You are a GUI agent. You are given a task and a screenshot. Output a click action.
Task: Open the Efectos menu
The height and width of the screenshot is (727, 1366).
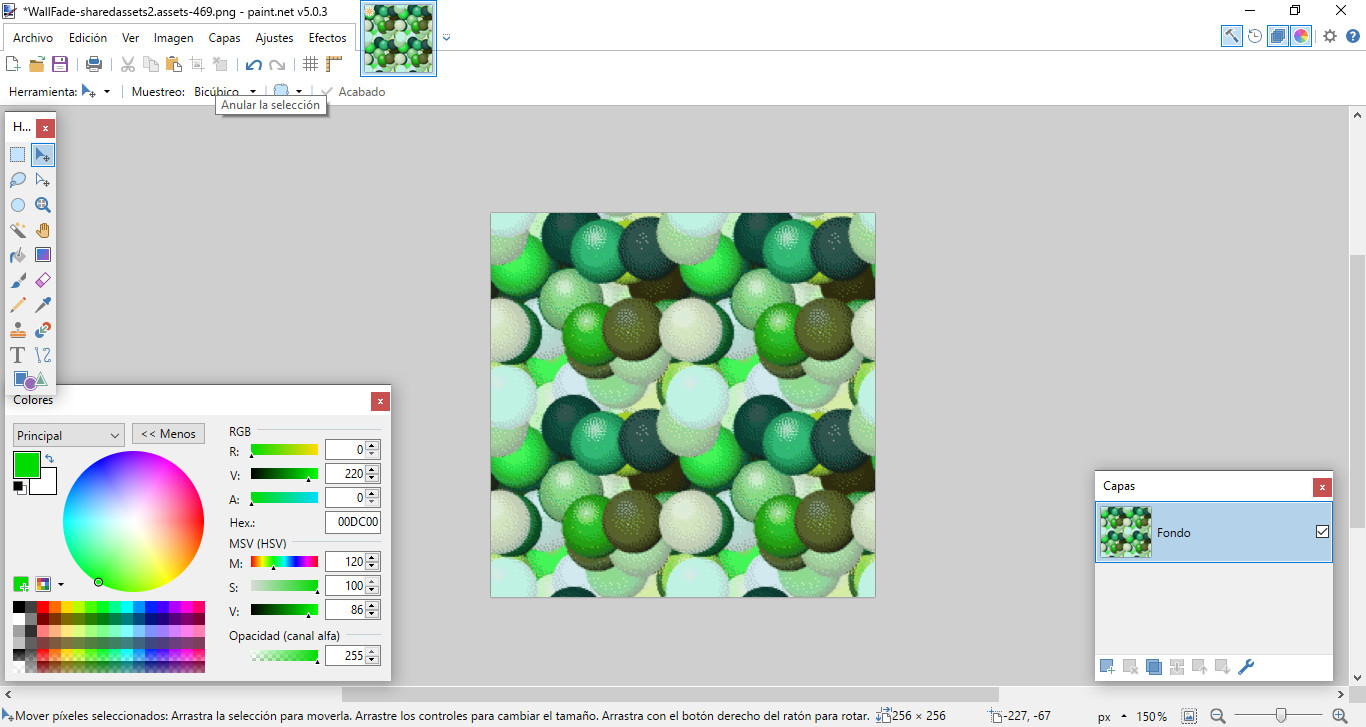coord(327,38)
